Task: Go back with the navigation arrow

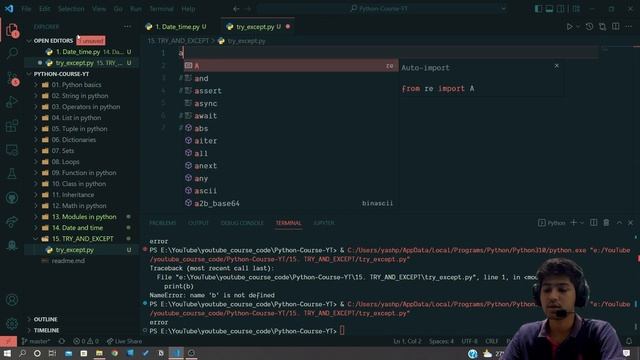Action: 236,9
